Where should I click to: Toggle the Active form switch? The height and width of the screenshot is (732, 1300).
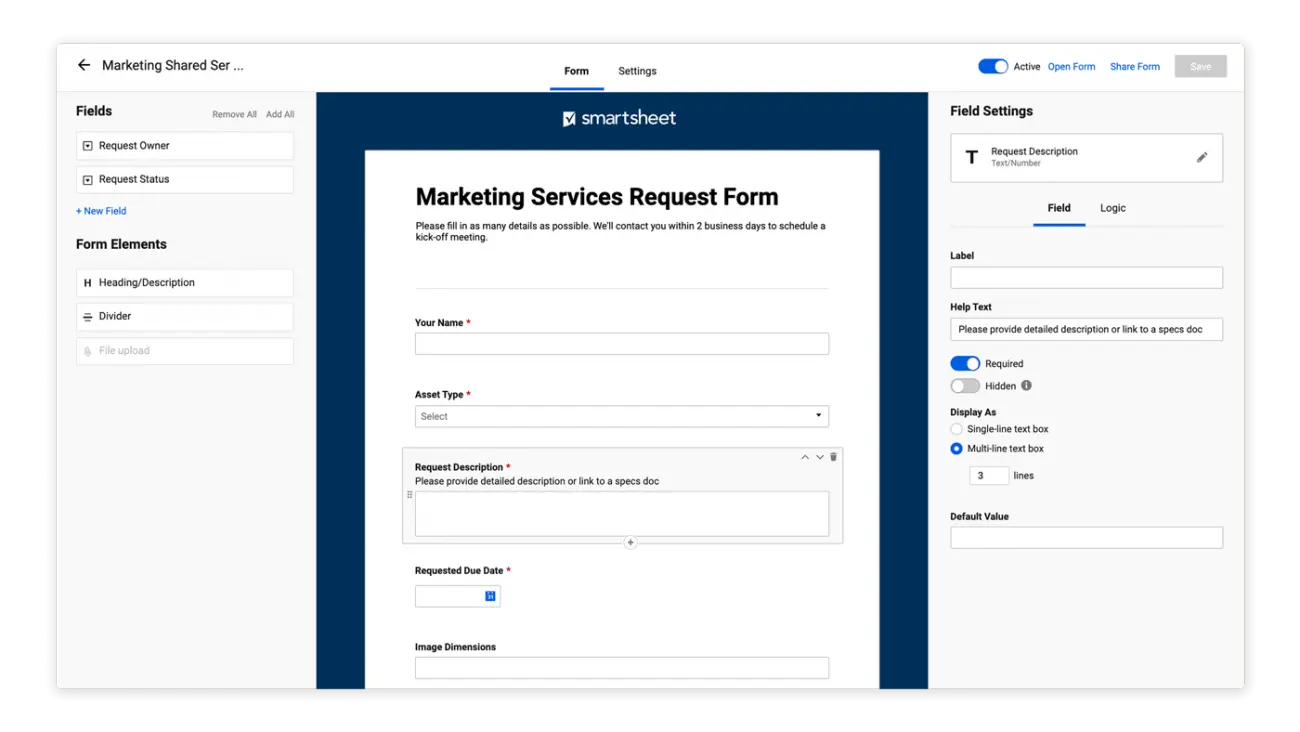[992, 66]
